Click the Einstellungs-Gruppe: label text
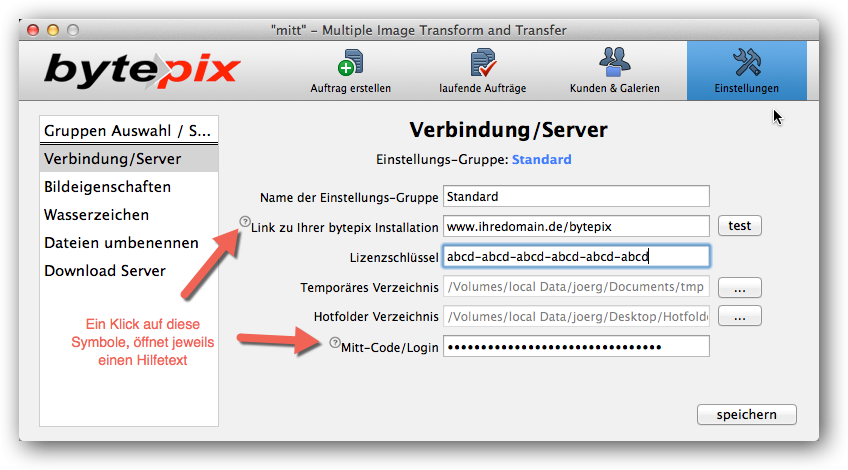The height and width of the screenshot is (470, 848). (x=442, y=160)
